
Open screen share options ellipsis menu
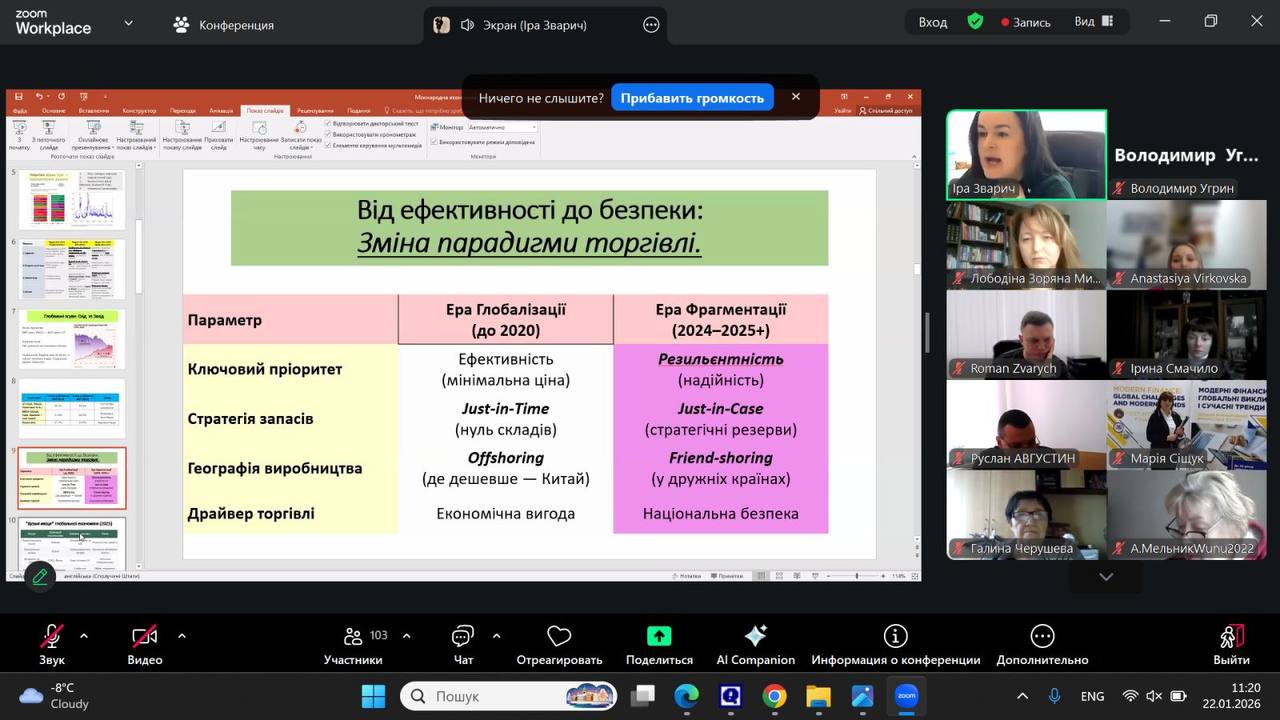click(651, 25)
